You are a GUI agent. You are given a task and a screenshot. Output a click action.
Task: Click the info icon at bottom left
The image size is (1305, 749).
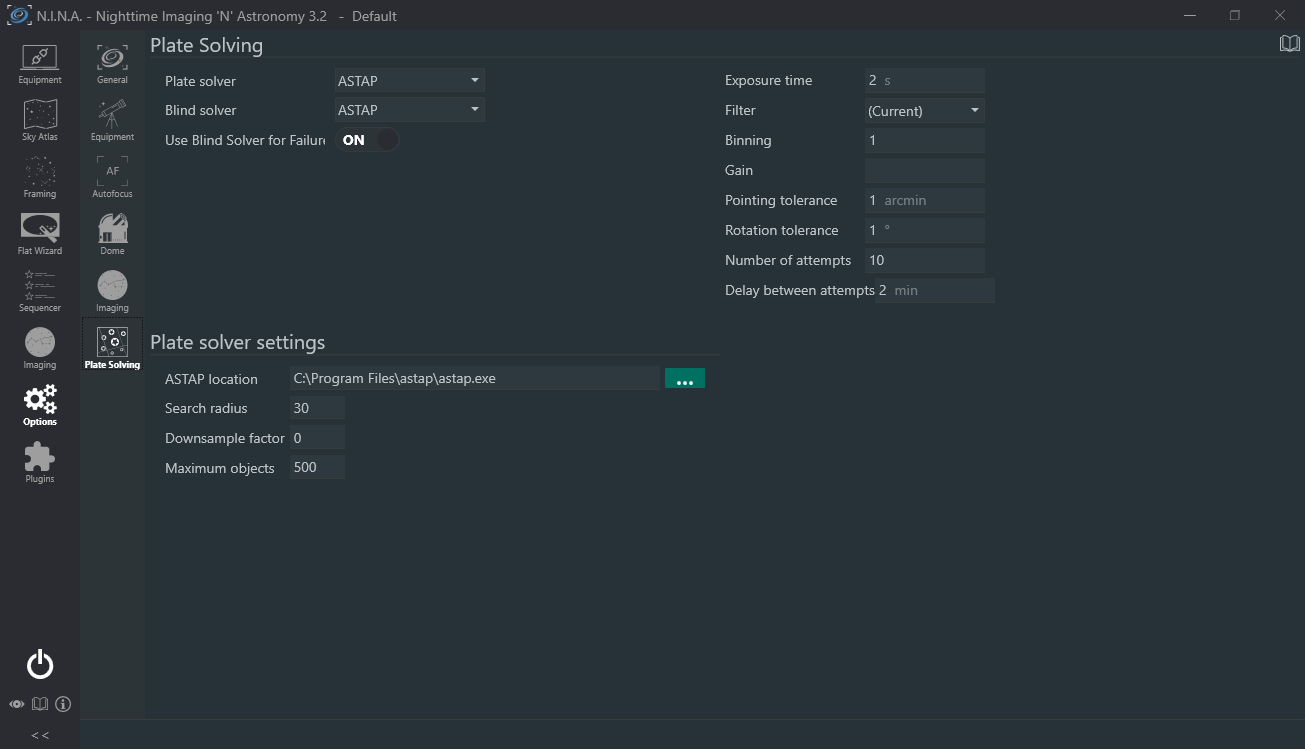coord(63,704)
